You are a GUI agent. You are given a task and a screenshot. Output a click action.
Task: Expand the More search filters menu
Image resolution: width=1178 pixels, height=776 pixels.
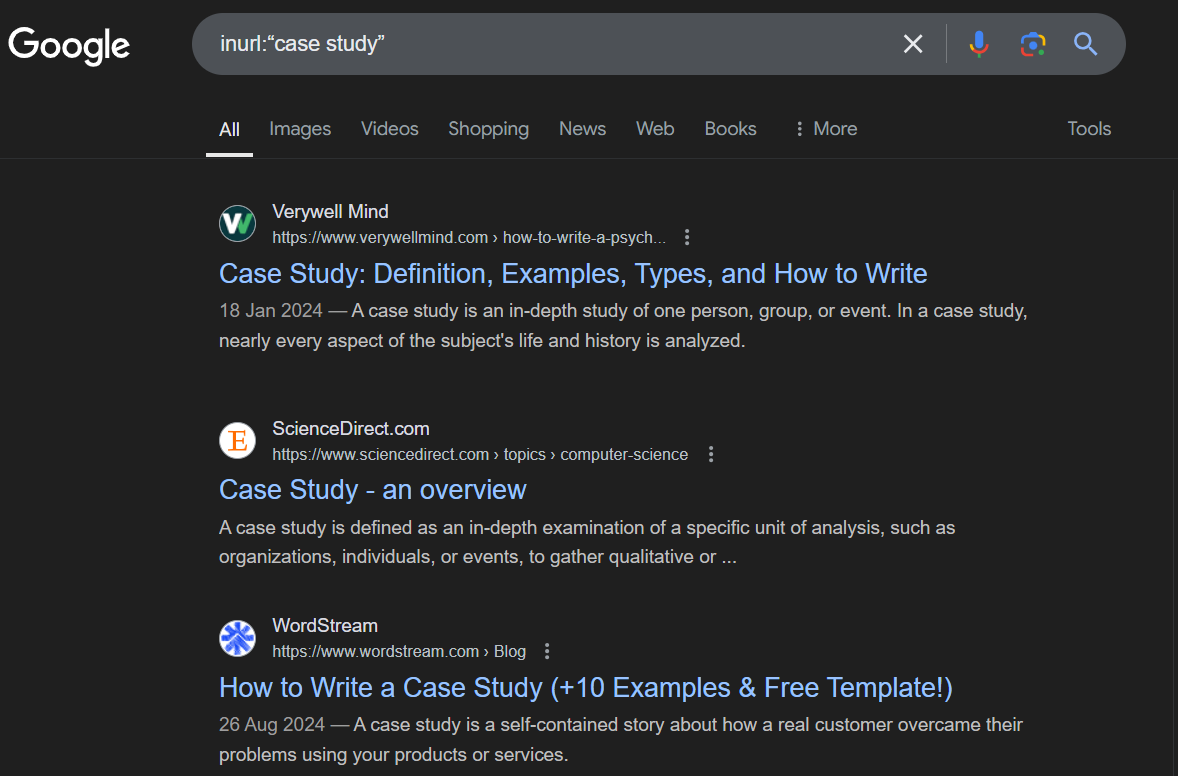[826, 129]
